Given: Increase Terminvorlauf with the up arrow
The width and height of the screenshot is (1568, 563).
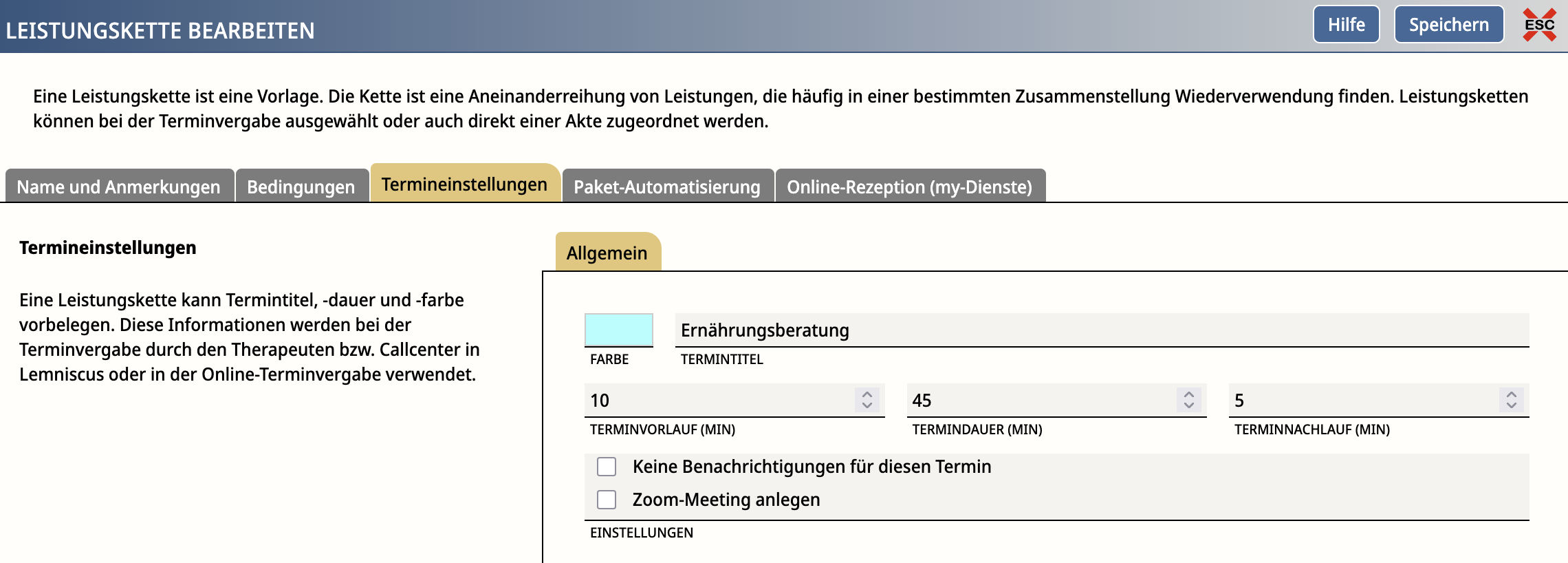Looking at the screenshot, I should (x=867, y=394).
